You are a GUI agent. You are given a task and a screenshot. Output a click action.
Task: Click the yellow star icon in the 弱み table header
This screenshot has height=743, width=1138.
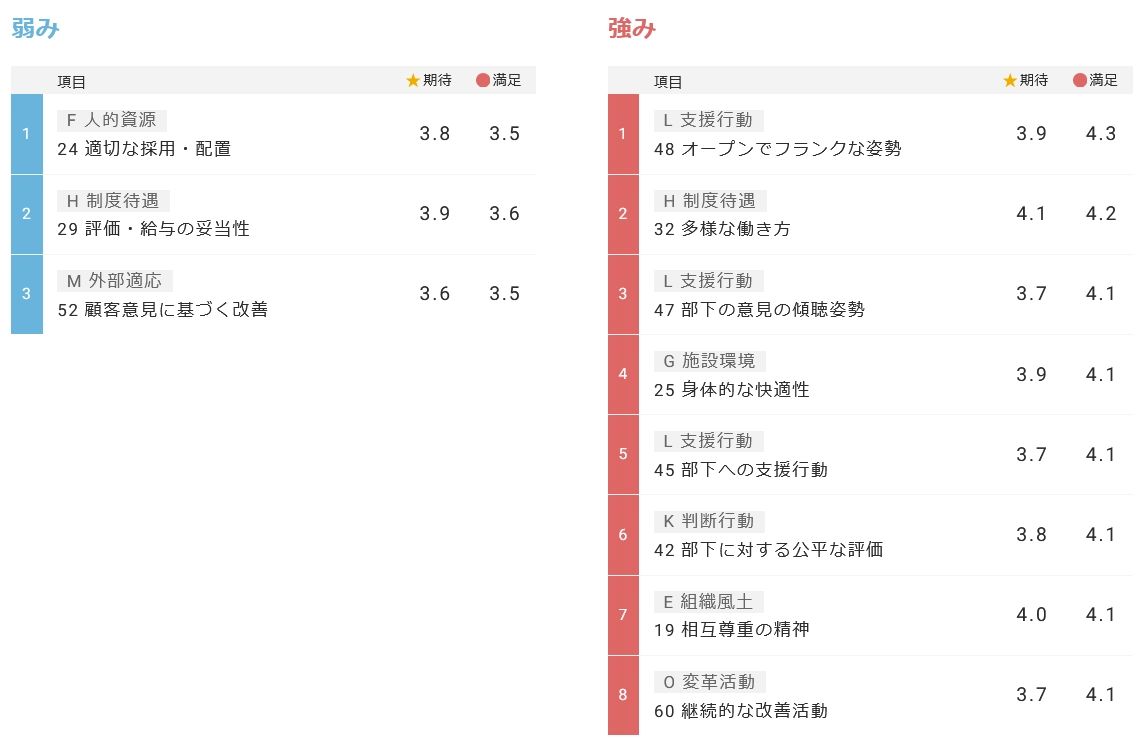(x=413, y=81)
